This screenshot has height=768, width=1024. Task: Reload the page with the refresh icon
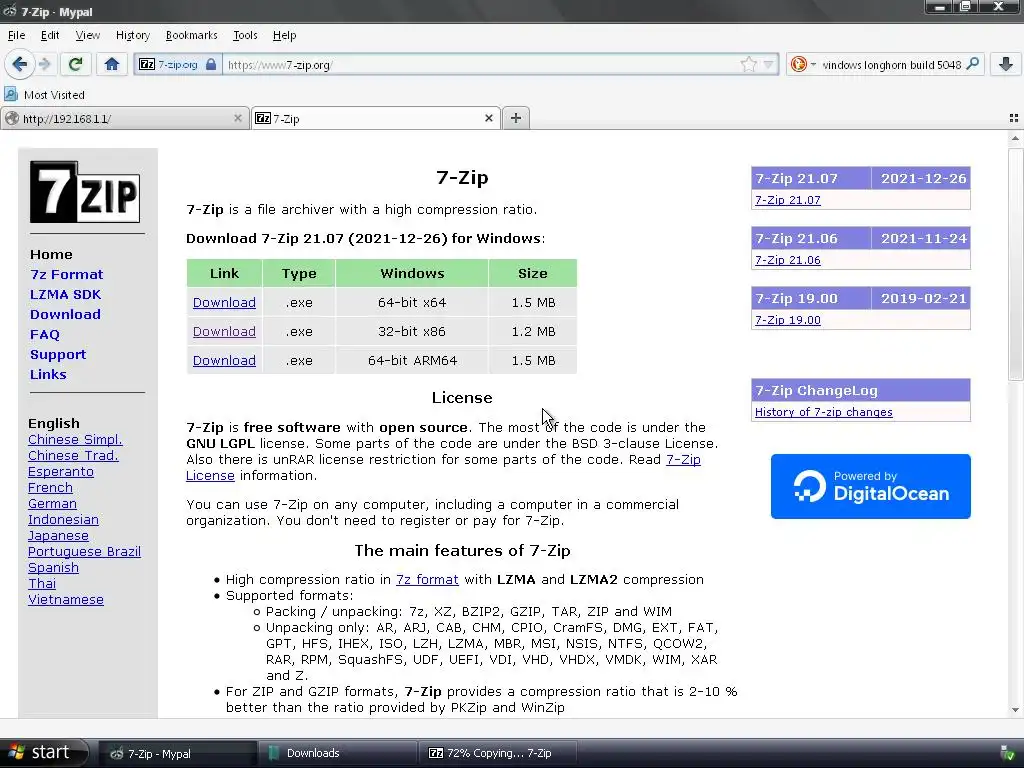pos(75,64)
